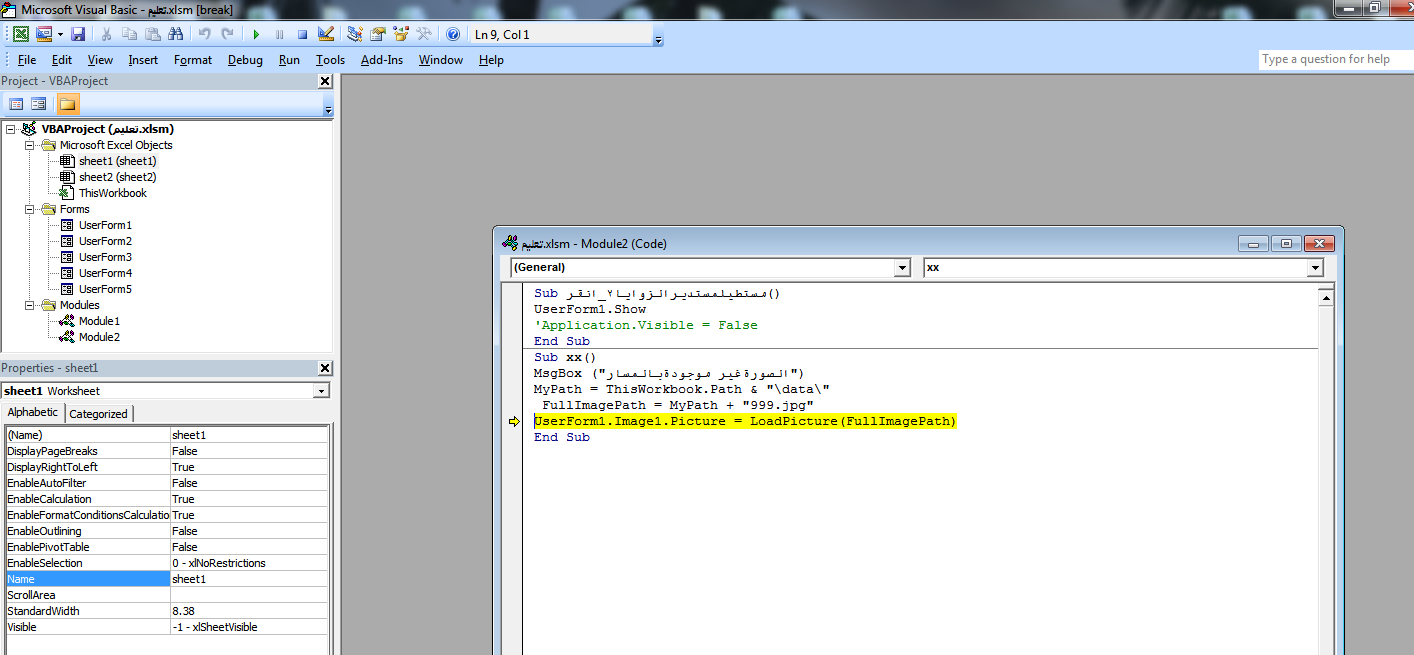The image size is (1414, 655).
Task: Click the highlighted LoadPicture code line
Action: (745, 422)
